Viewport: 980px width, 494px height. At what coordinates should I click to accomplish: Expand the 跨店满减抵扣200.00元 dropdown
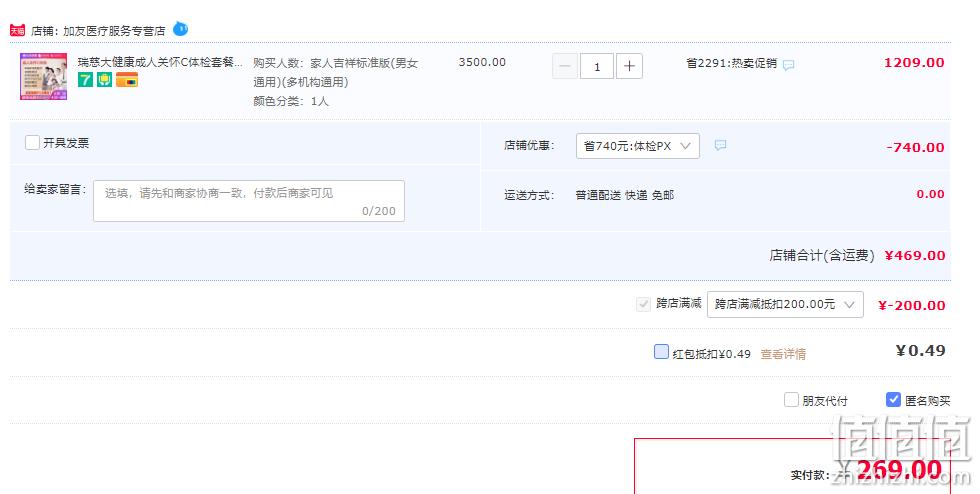coord(785,305)
